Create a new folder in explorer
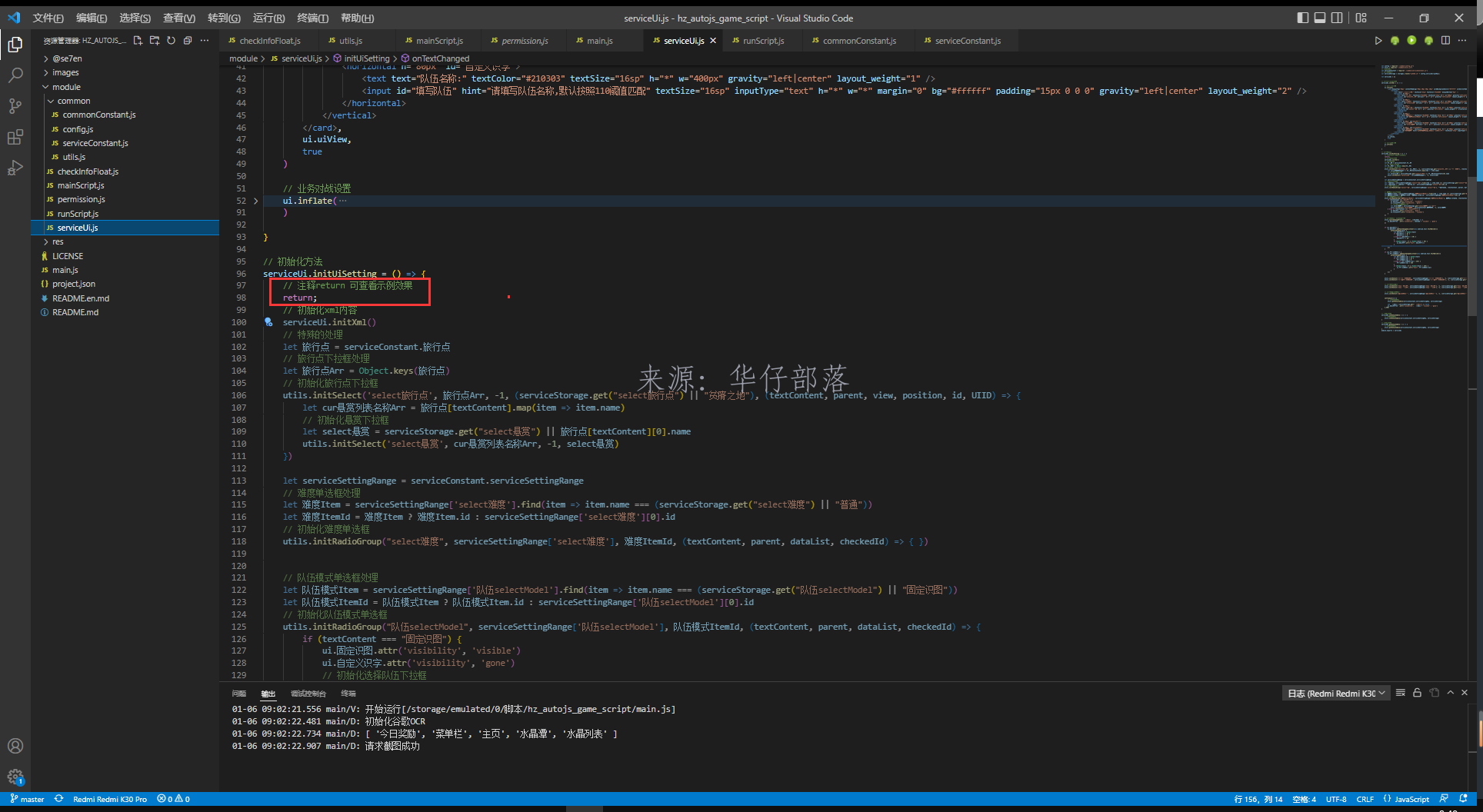The height and width of the screenshot is (812, 1483). coord(155,40)
